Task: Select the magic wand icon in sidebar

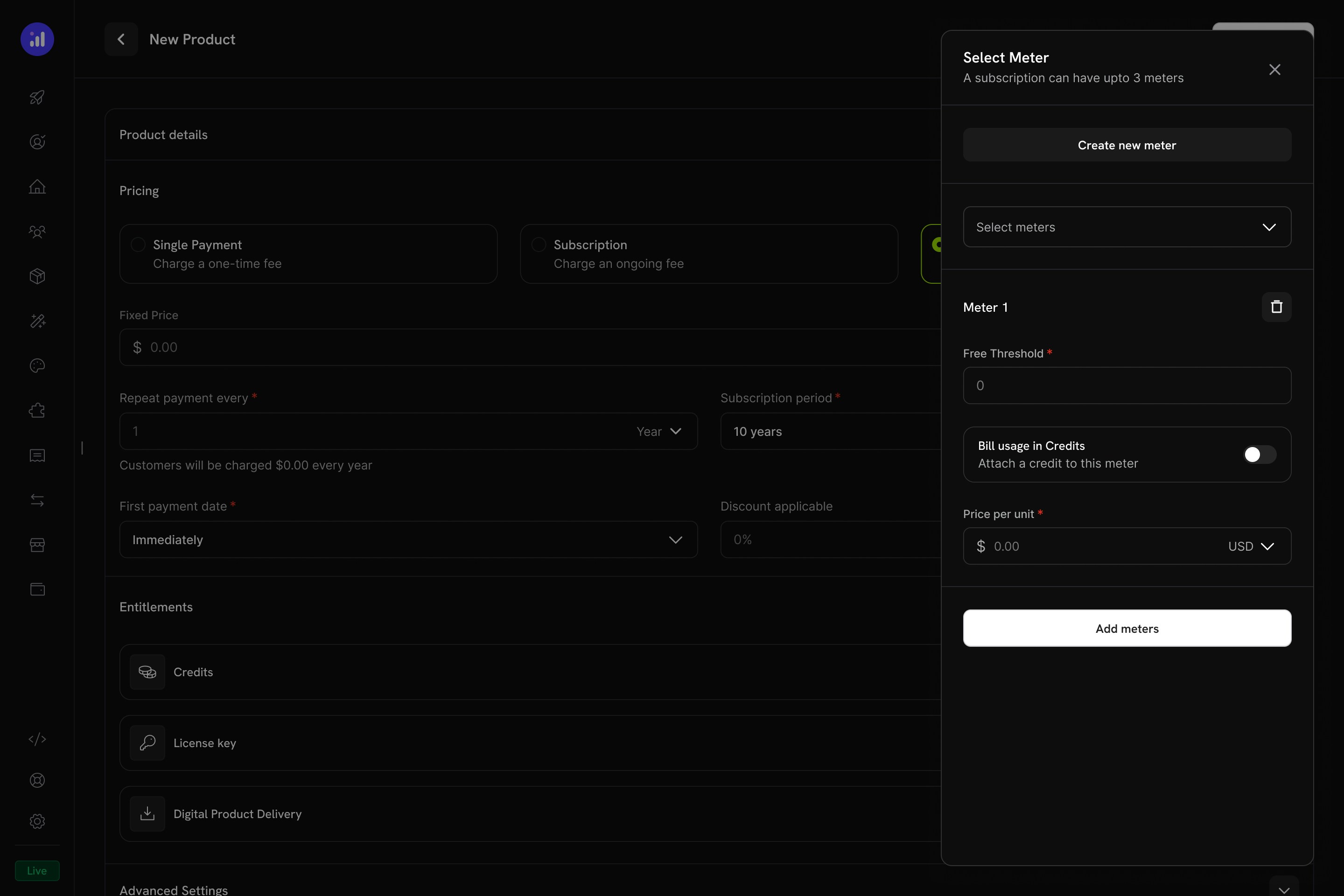Action: tap(37, 321)
